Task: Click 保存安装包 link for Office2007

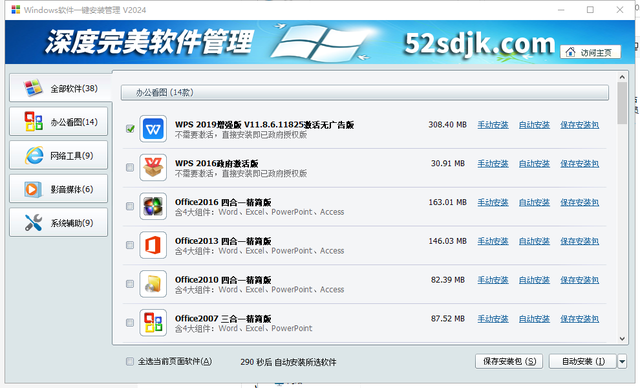Action: (580, 319)
